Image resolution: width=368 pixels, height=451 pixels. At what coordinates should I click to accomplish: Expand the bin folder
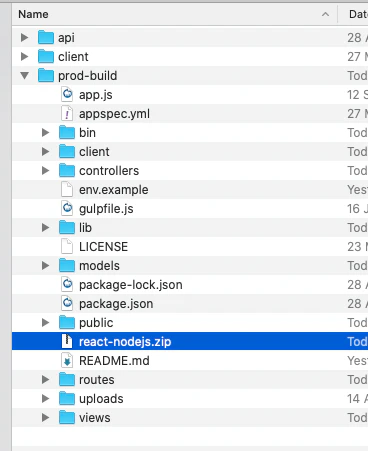tap(45, 133)
